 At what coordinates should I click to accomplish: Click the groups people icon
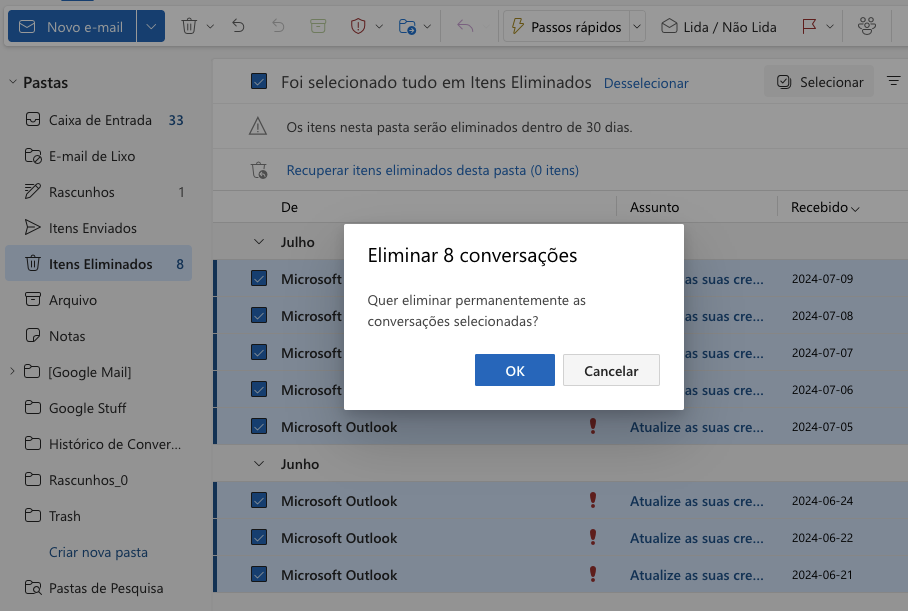point(867,26)
